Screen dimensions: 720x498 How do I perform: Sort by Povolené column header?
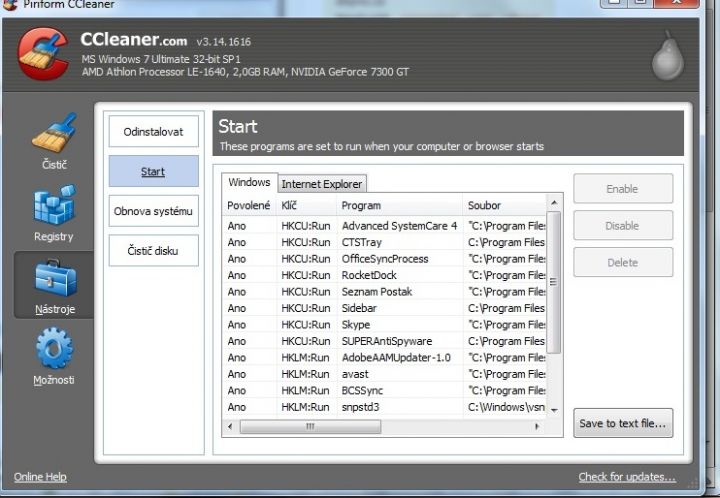pyautogui.click(x=249, y=206)
